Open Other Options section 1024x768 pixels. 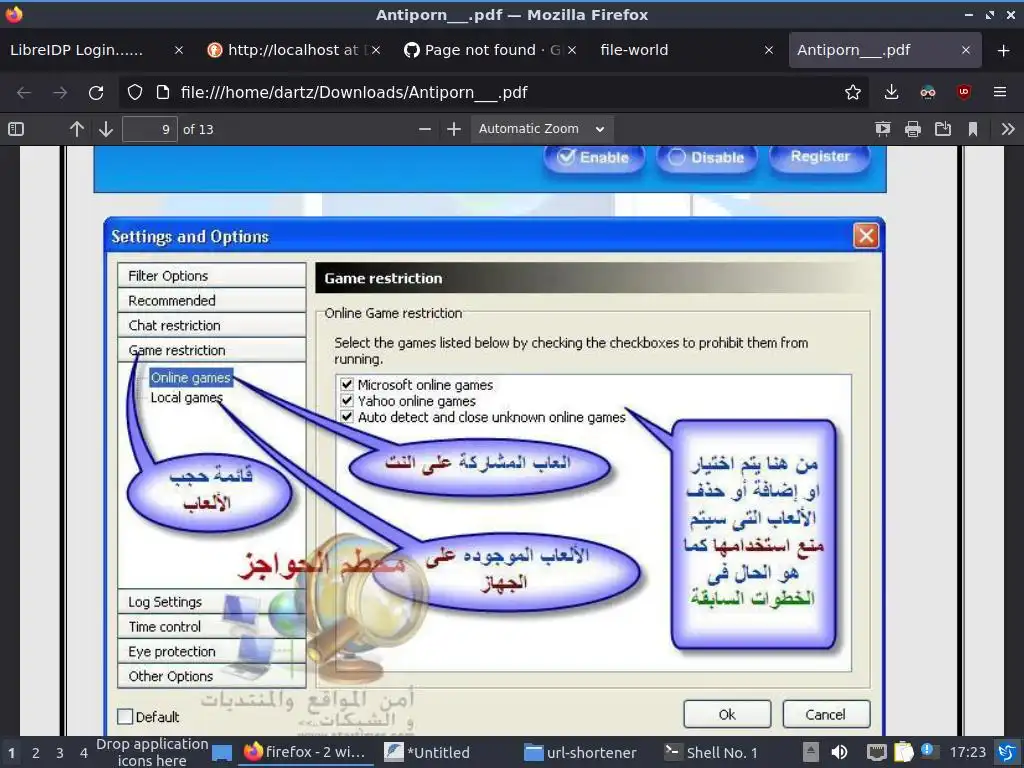[212, 676]
